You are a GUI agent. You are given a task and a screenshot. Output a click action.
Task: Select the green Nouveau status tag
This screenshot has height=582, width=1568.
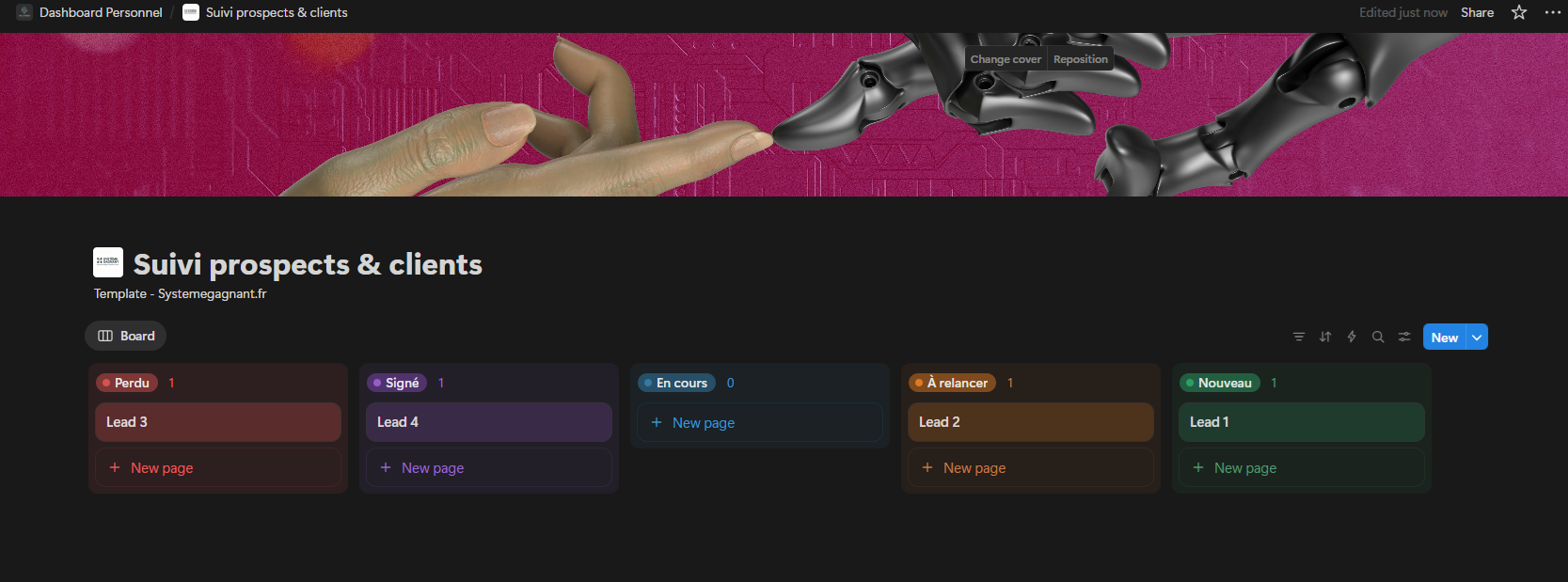[x=1219, y=383]
